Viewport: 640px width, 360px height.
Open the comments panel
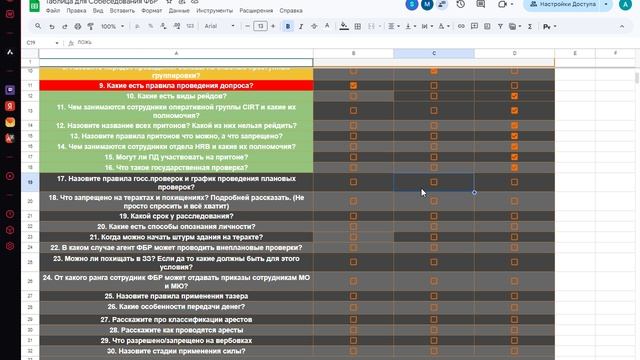pos(481,4)
